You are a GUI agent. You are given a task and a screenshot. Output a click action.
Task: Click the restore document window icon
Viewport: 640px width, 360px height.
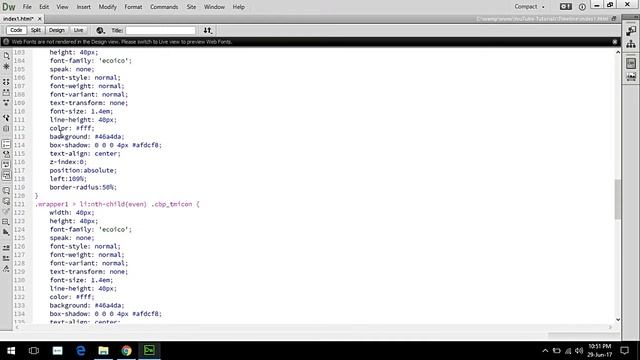pos(614,19)
